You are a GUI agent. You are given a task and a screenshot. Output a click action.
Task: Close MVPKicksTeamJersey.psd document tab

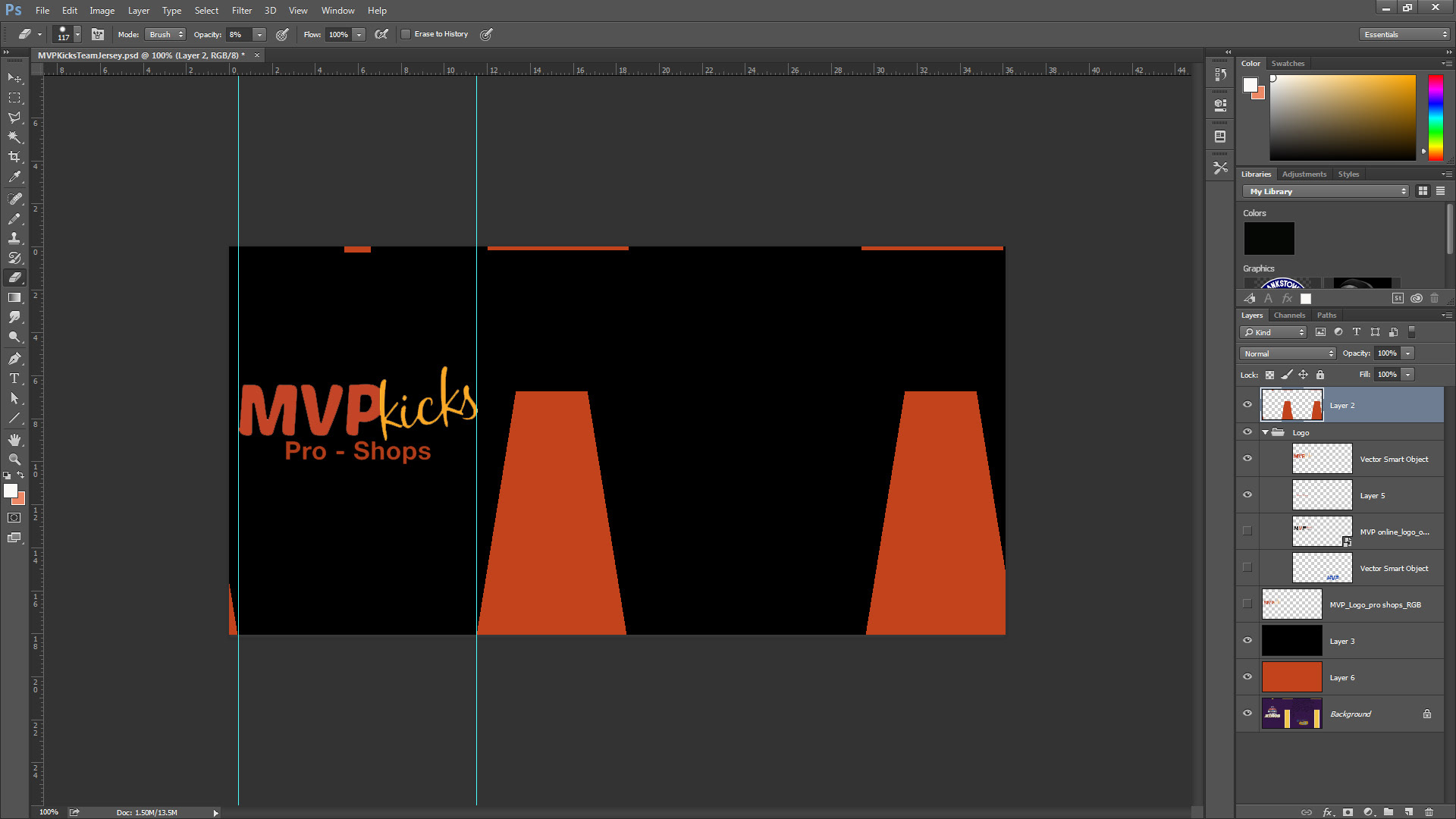click(x=257, y=55)
